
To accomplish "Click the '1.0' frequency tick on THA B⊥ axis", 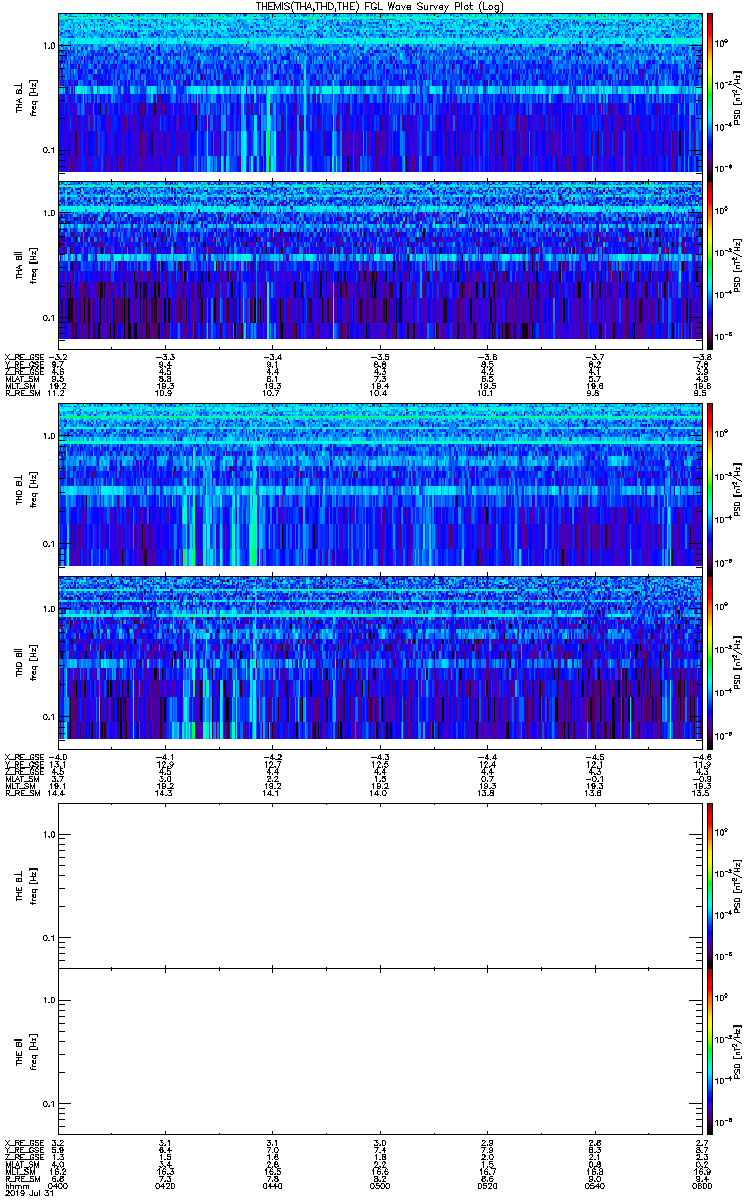I will click(48, 46).
